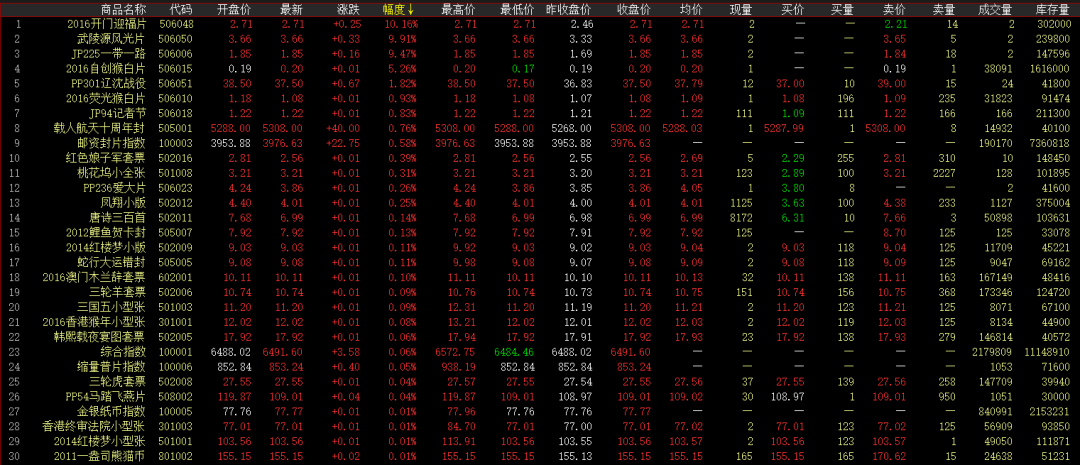
Task: Click the 买量 column header
Action: [842, 9]
